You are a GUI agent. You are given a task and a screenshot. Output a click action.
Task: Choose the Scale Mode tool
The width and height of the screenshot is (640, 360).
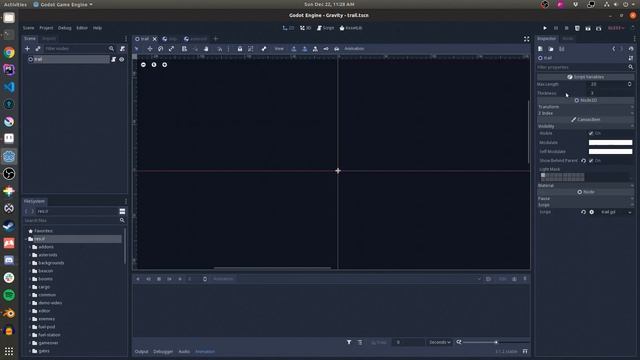coord(171,49)
